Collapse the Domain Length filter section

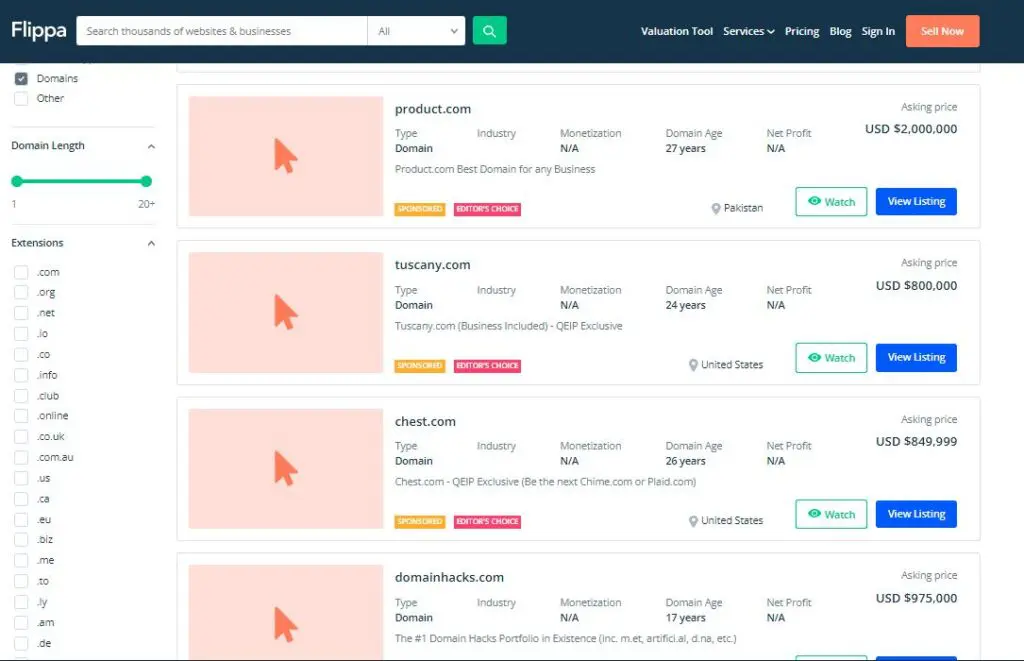tap(151, 146)
